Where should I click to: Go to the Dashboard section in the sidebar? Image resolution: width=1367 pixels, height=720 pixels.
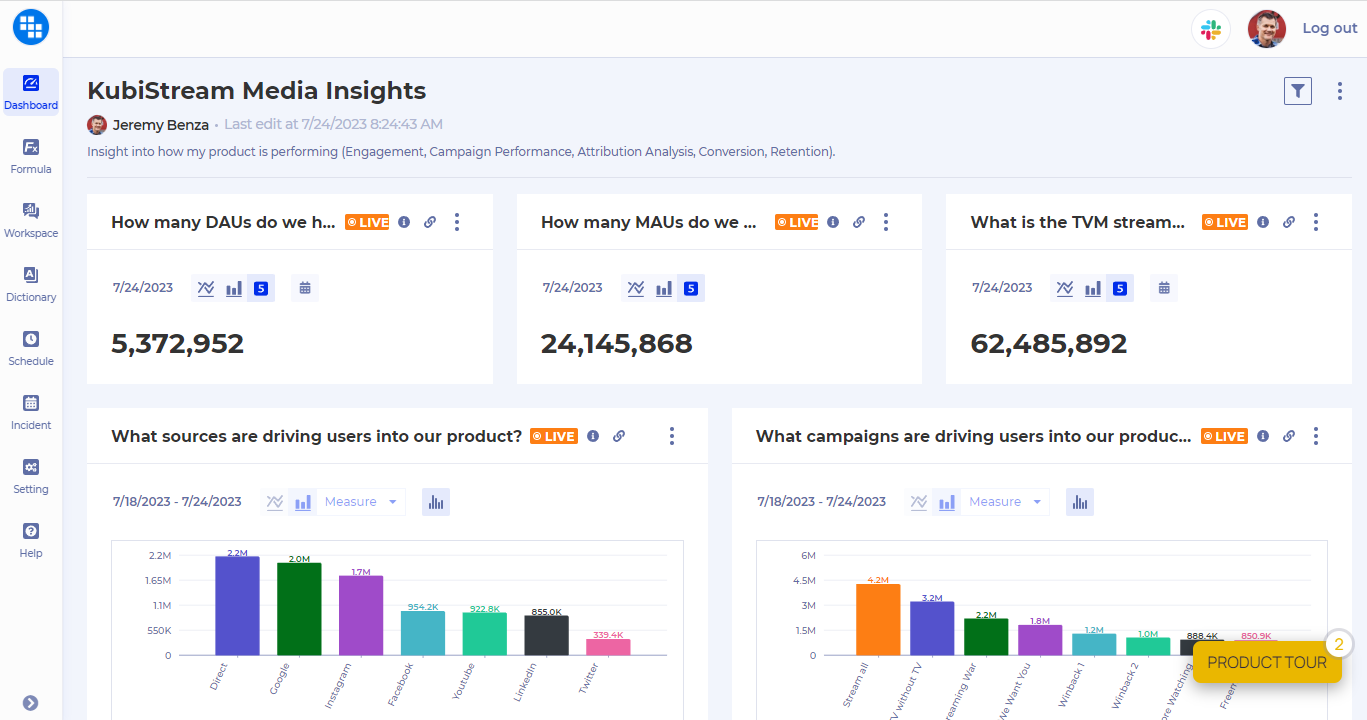point(31,91)
